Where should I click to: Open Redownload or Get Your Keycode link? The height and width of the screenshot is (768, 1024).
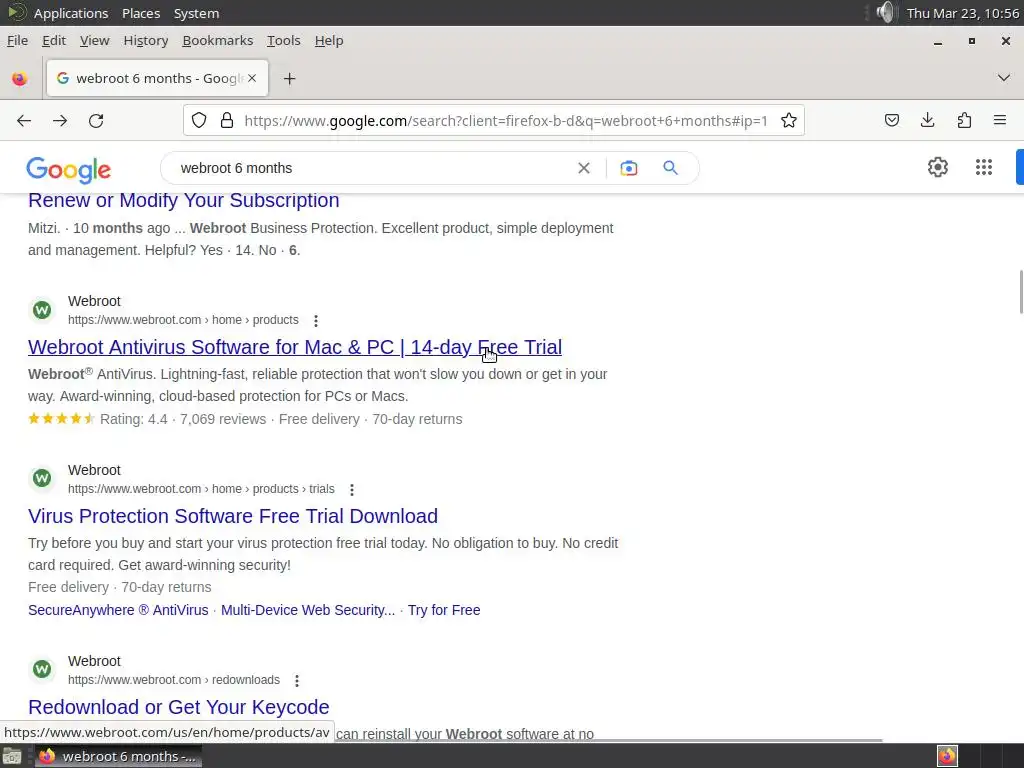178,707
